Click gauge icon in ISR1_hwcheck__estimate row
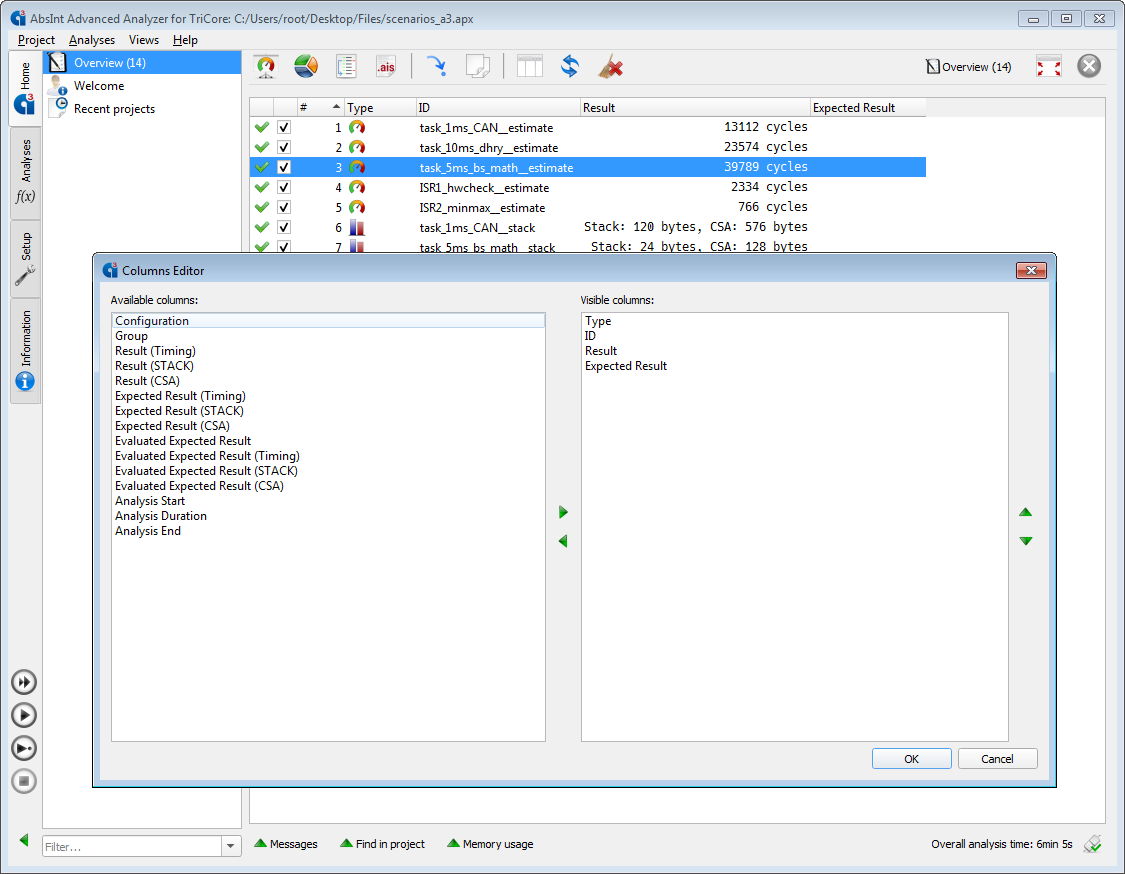 click(357, 187)
